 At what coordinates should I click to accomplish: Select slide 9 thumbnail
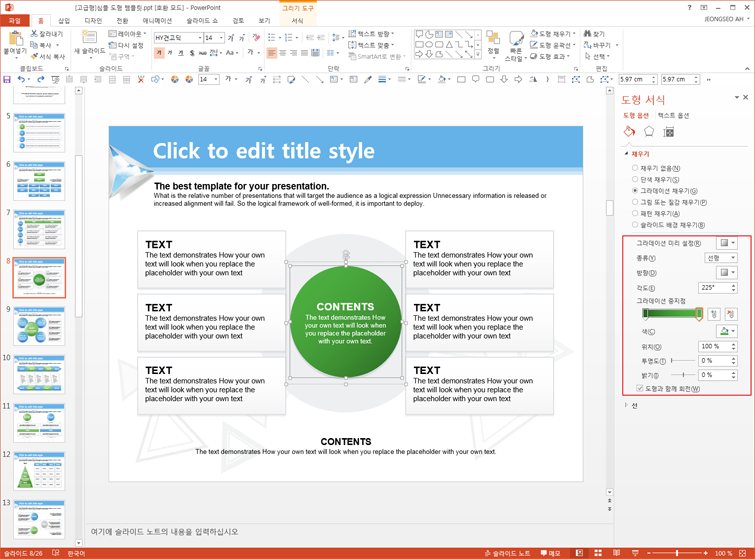pos(39,325)
